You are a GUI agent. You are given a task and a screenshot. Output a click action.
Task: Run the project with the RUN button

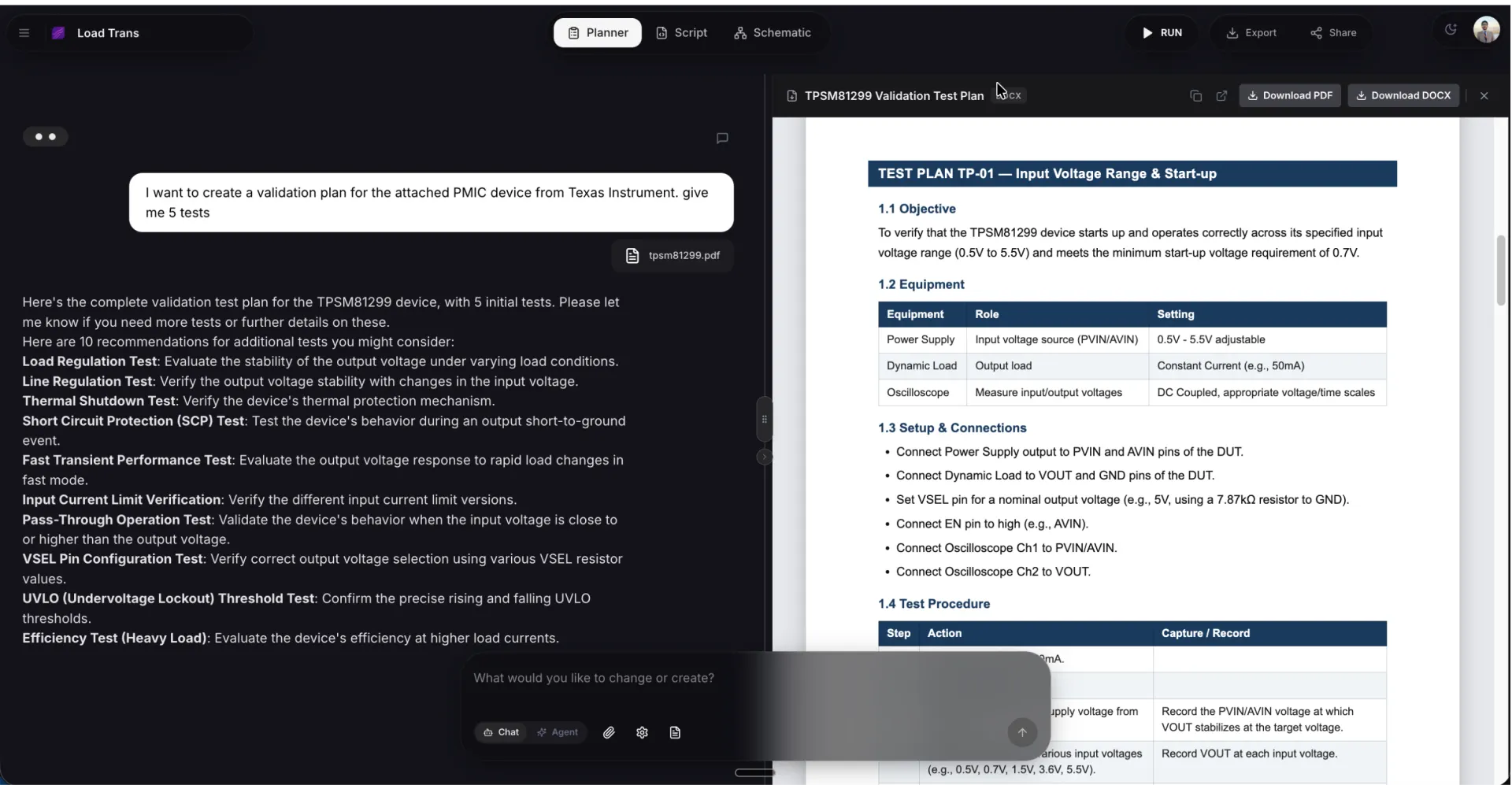1162,33
